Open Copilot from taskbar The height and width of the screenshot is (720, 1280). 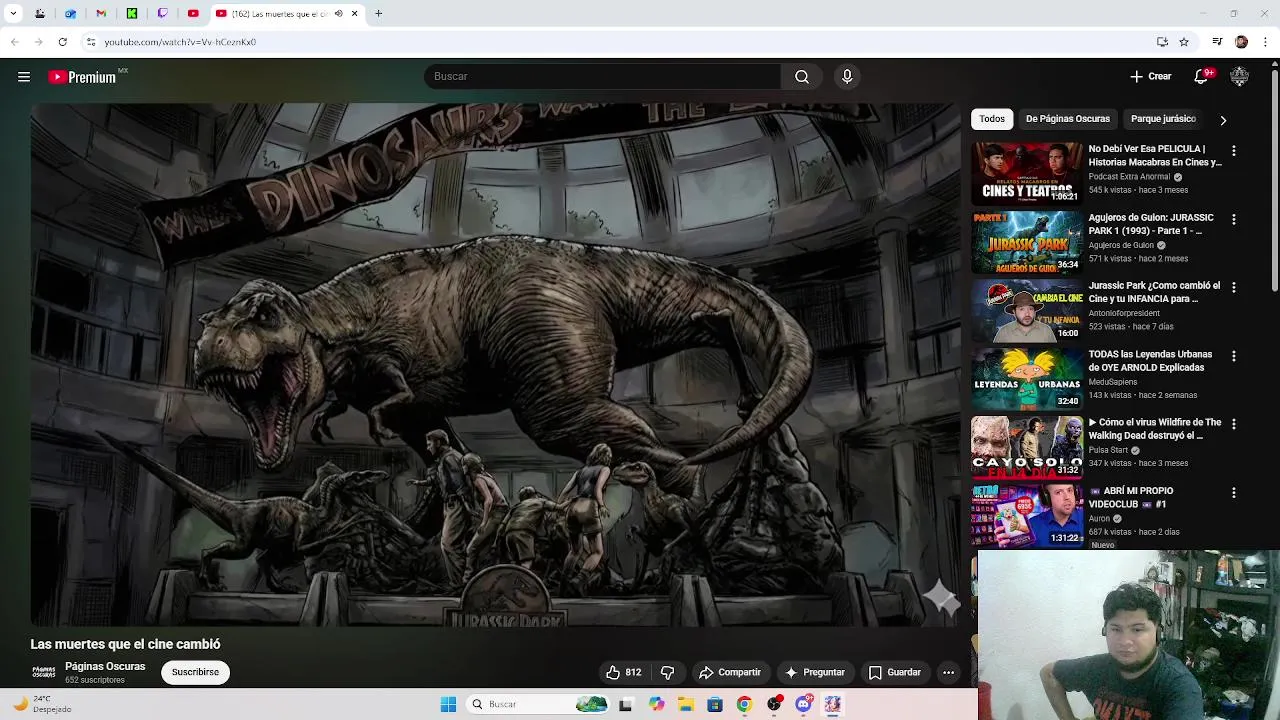tap(656, 704)
